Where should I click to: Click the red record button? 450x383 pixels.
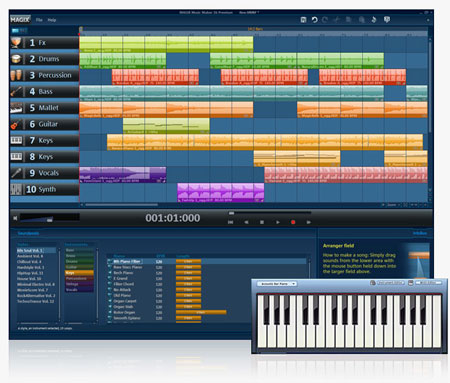(x=293, y=222)
